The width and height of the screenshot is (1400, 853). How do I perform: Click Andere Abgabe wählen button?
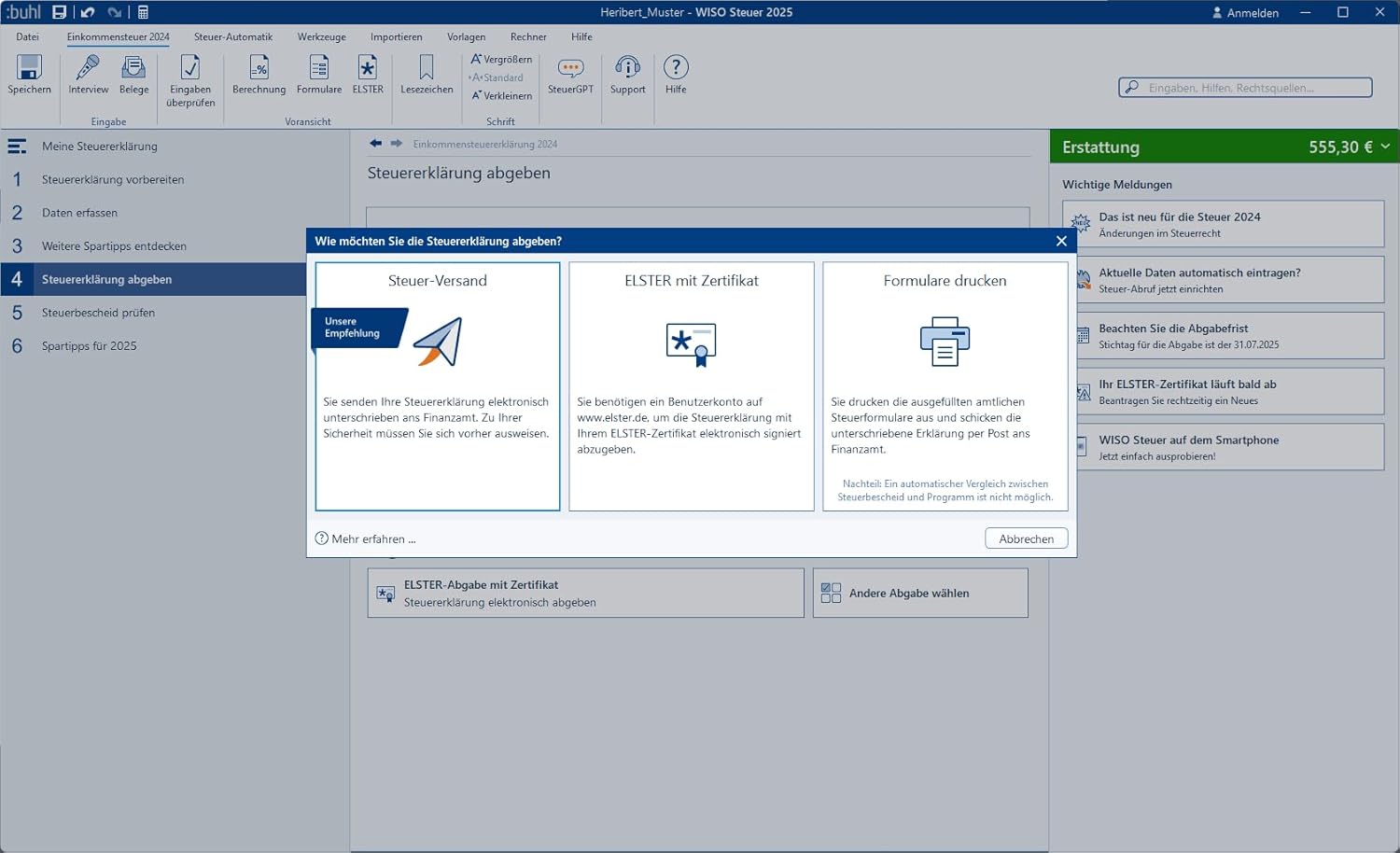pyautogui.click(x=920, y=594)
